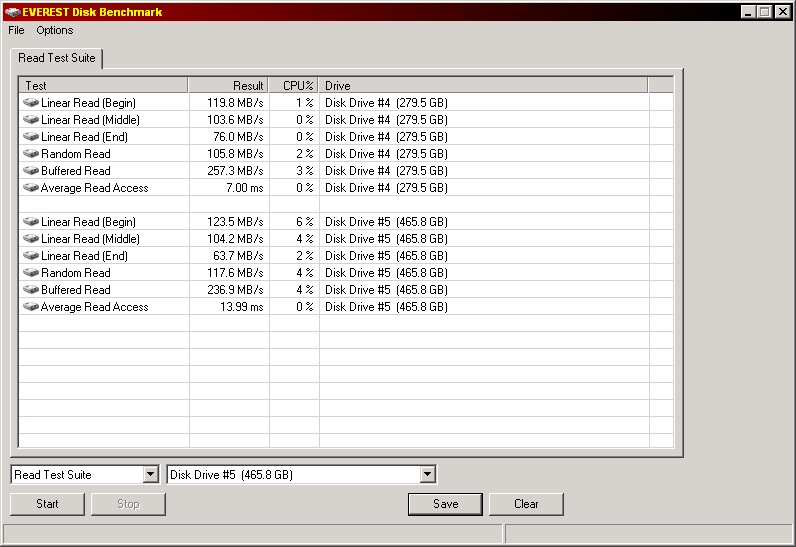This screenshot has height=547, width=796.
Task: Click disk icon beside 236.9 MB/s Buffered Read
Action: 31,290
